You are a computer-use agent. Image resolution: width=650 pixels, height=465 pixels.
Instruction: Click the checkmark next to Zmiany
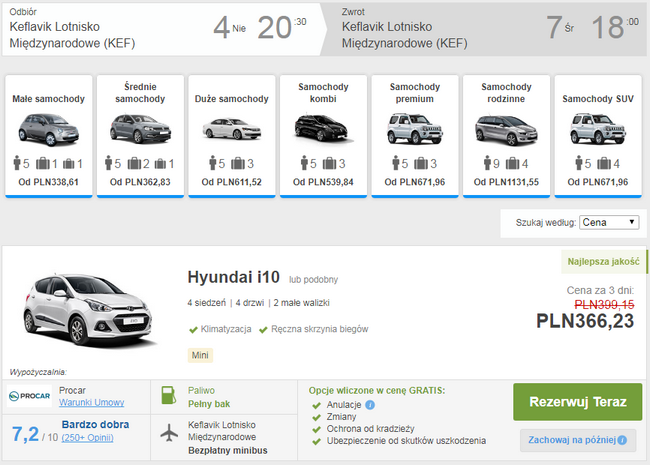[x=317, y=417]
